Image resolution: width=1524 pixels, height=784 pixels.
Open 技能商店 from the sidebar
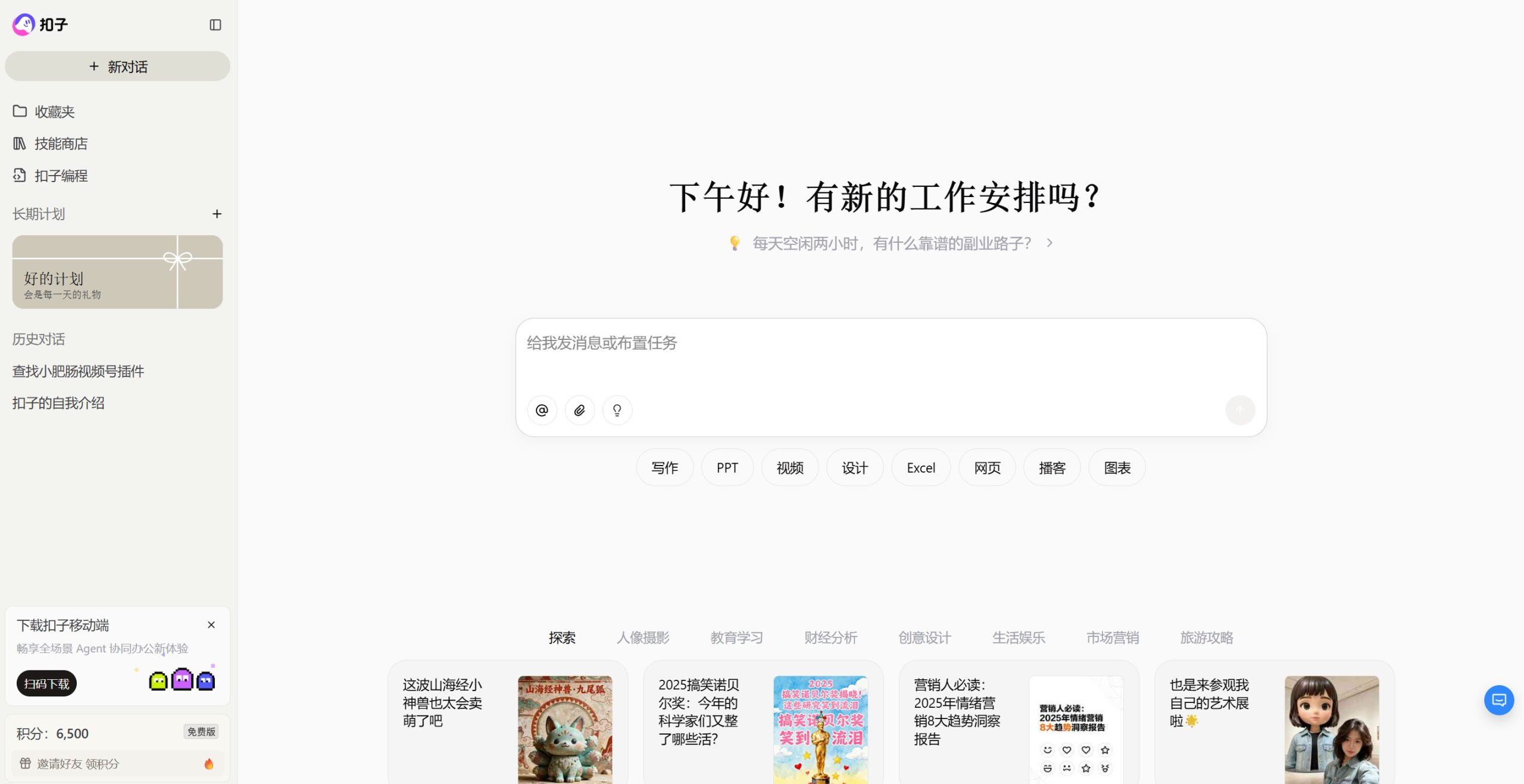coord(60,143)
